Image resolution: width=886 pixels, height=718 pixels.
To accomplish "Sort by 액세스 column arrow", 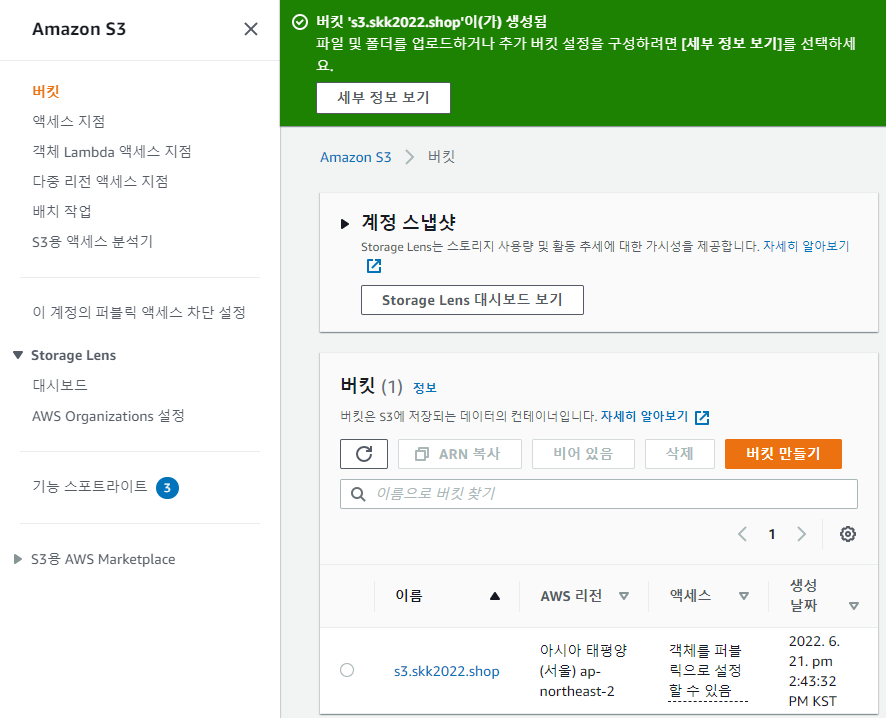I will point(744,596).
